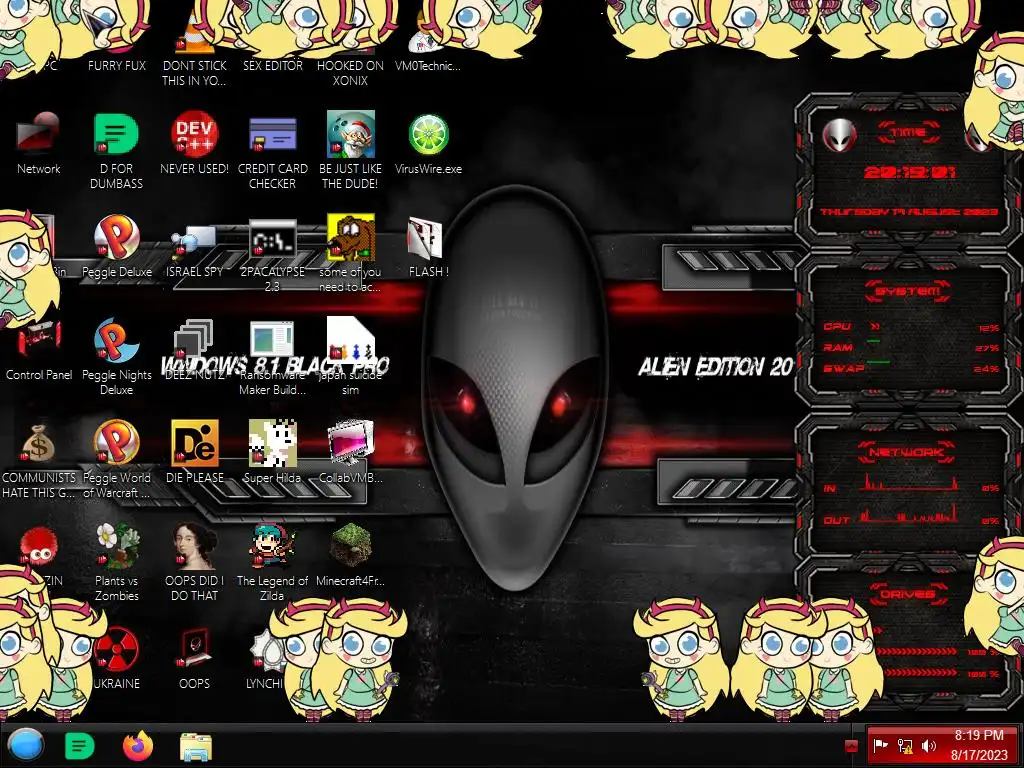The width and height of the screenshot is (1024, 768).
Task: Launch Firefox from the taskbar
Action: pyautogui.click(x=138, y=746)
